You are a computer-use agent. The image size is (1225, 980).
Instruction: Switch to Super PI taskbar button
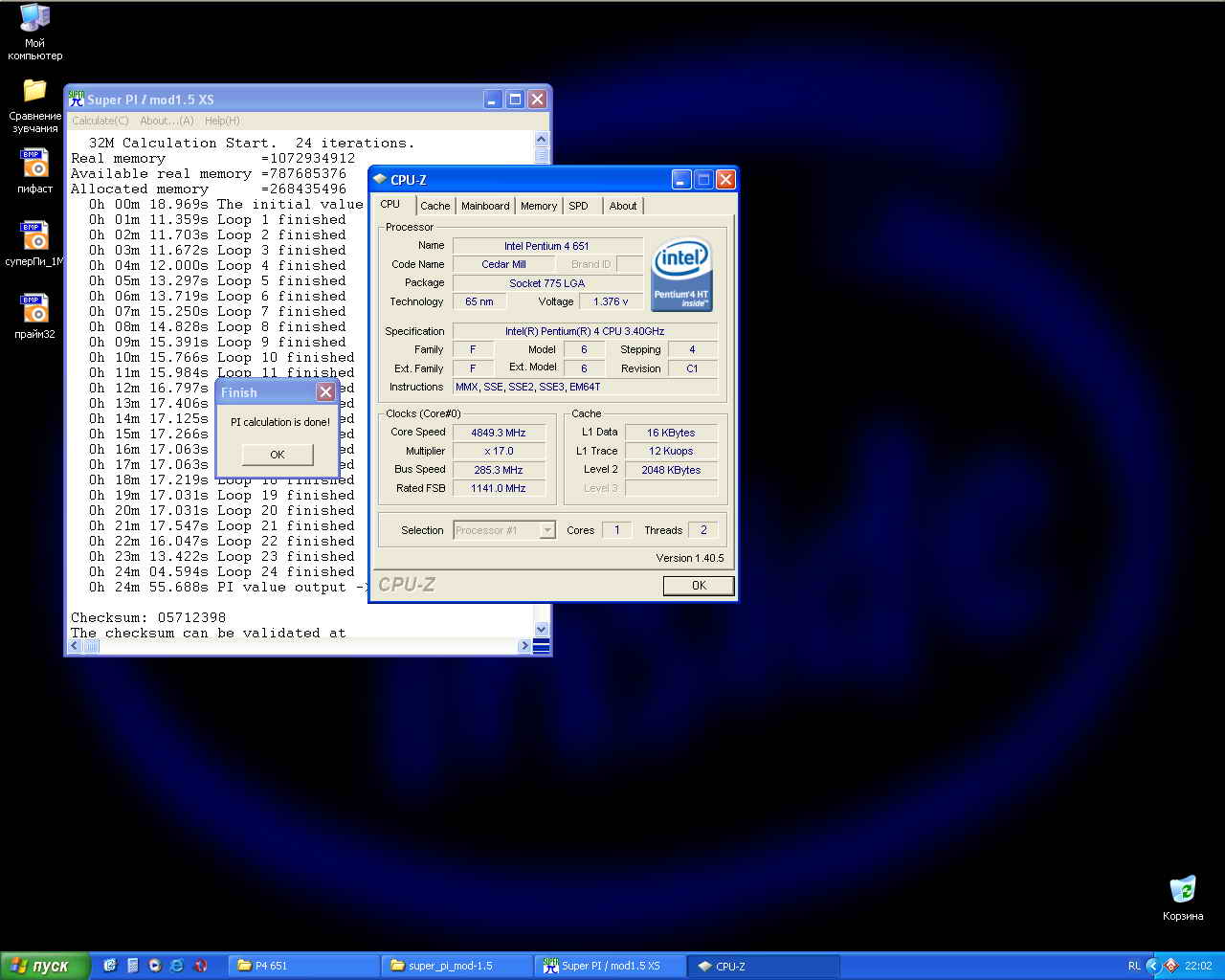click(x=610, y=966)
